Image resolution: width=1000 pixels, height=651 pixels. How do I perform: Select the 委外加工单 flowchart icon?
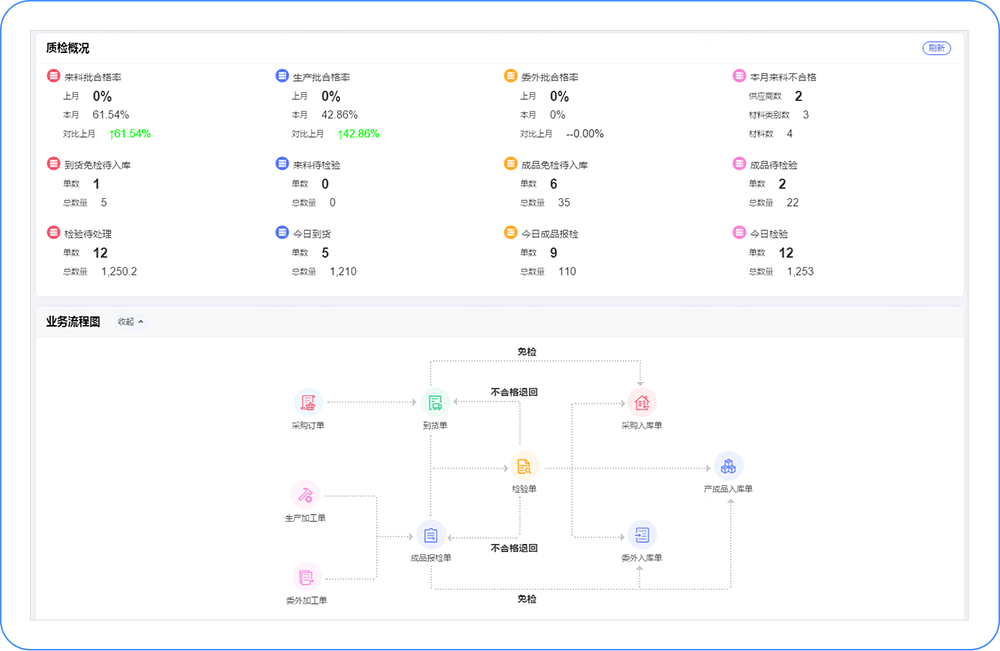click(x=306, y=577)
